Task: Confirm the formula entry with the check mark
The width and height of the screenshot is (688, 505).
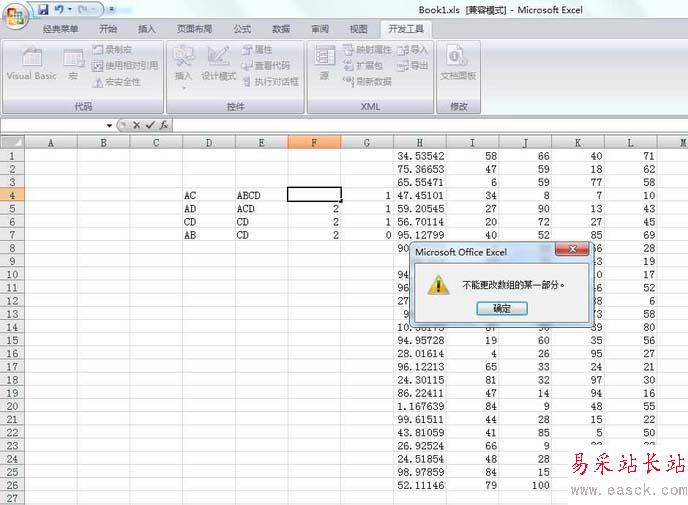Action: (150, 125)
